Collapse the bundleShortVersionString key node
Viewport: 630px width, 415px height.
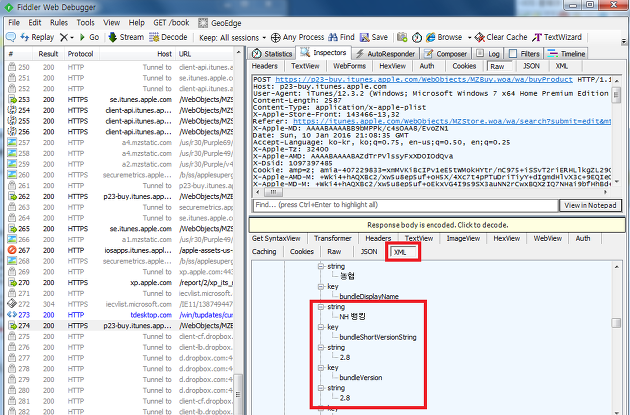pos(321,327)
